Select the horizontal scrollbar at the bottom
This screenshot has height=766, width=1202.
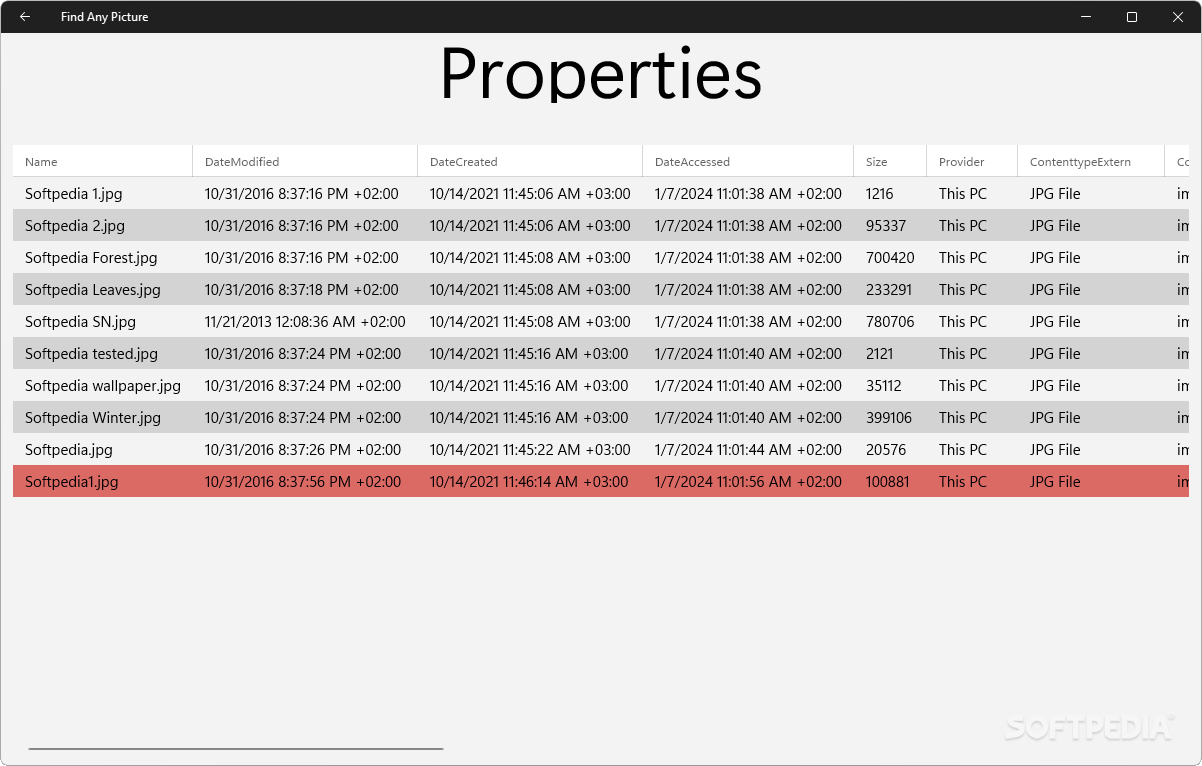(x=236, y=748)
